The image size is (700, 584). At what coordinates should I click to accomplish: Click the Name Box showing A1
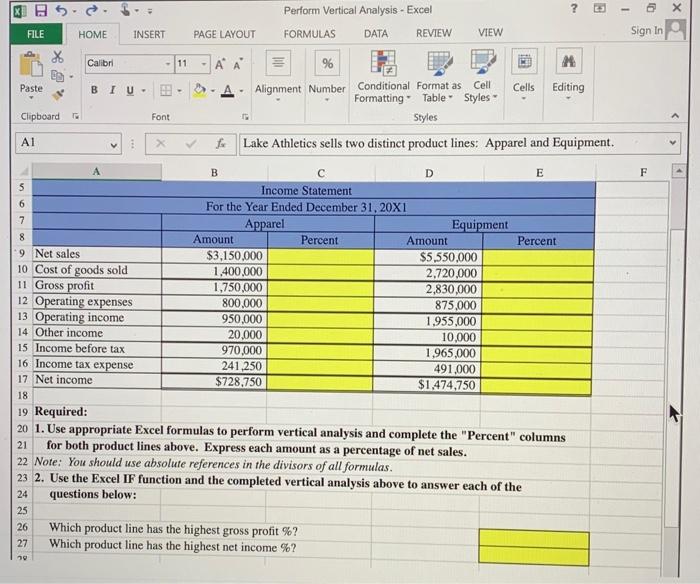[x=68, y=143]
